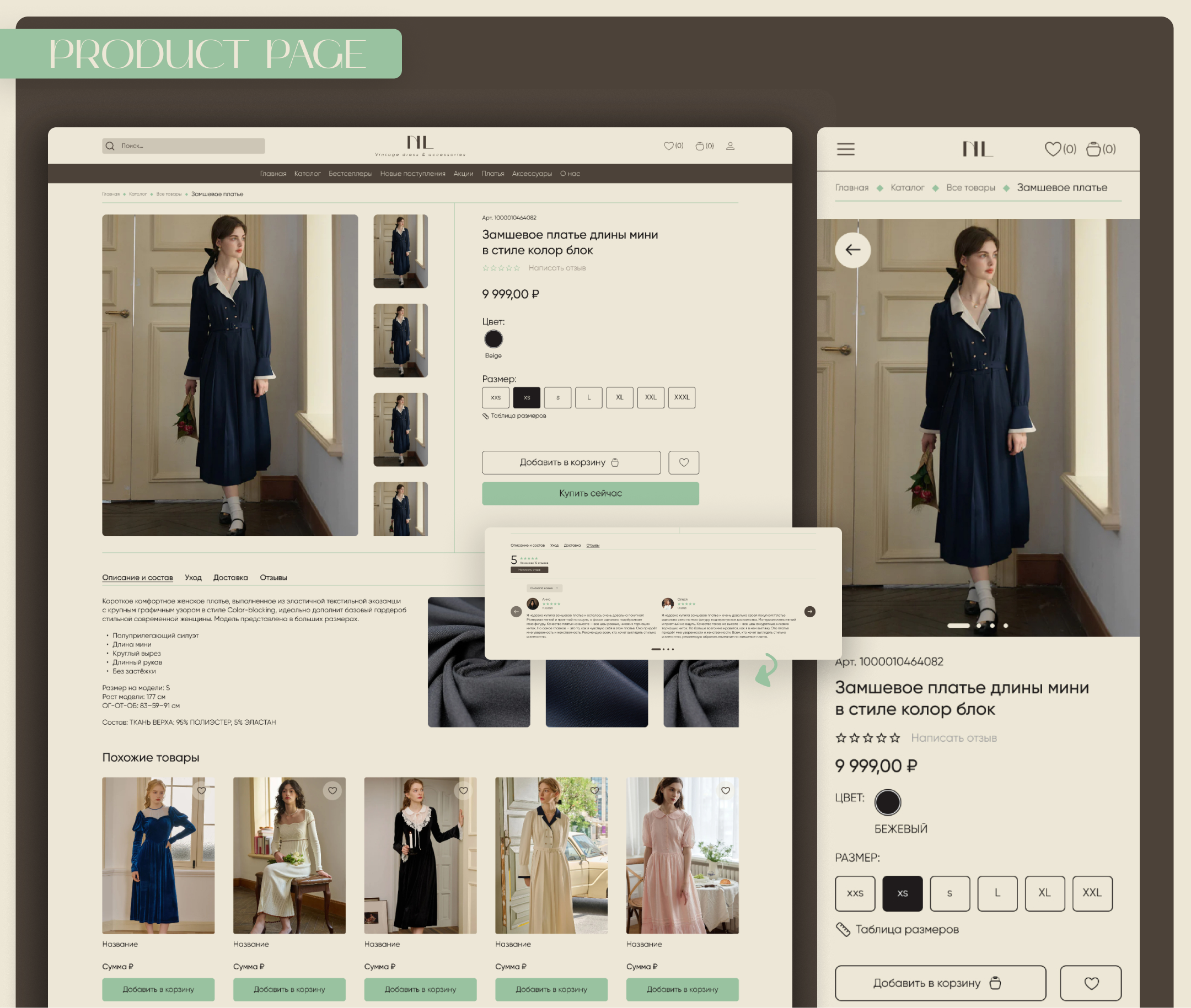The image size is (1191, 1008).
Task: Choose size XXXL on desktop page
Action: coord(682,397)
